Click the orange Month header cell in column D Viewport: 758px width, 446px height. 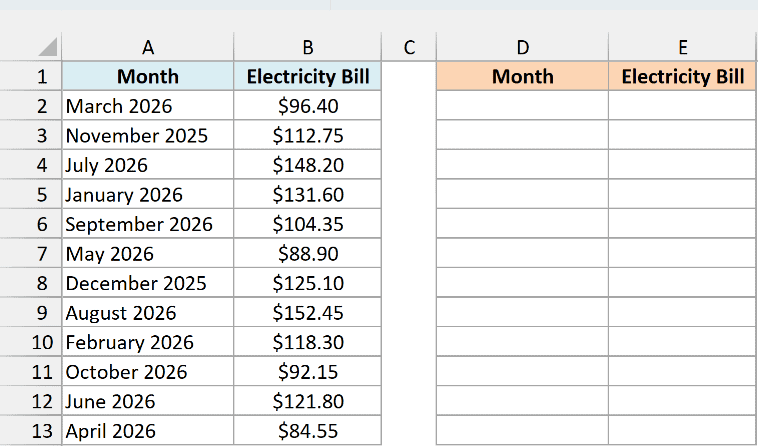tap(523, 76)
